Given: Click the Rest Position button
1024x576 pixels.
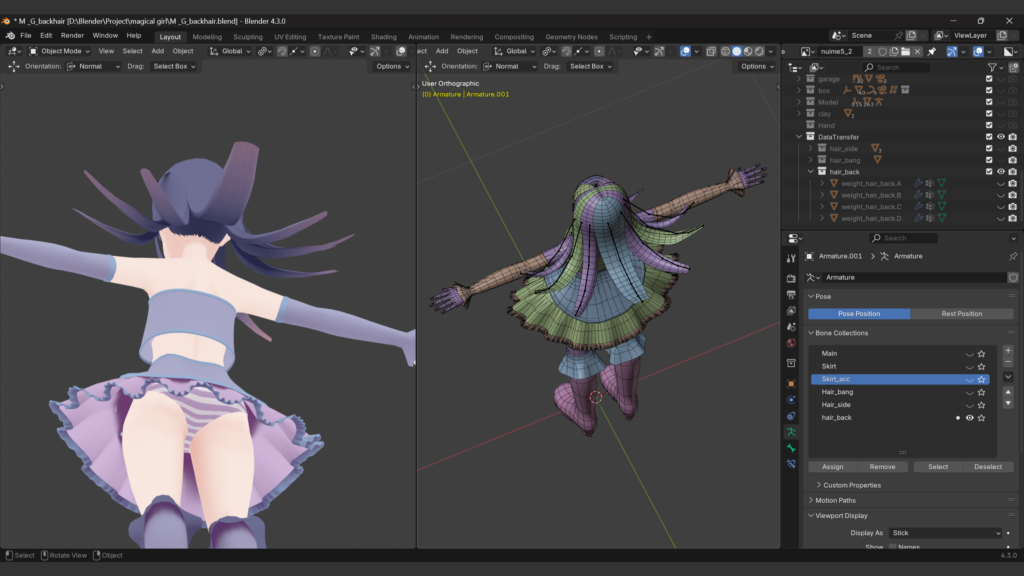Looking at the screenshot, I should pos(961,314).
